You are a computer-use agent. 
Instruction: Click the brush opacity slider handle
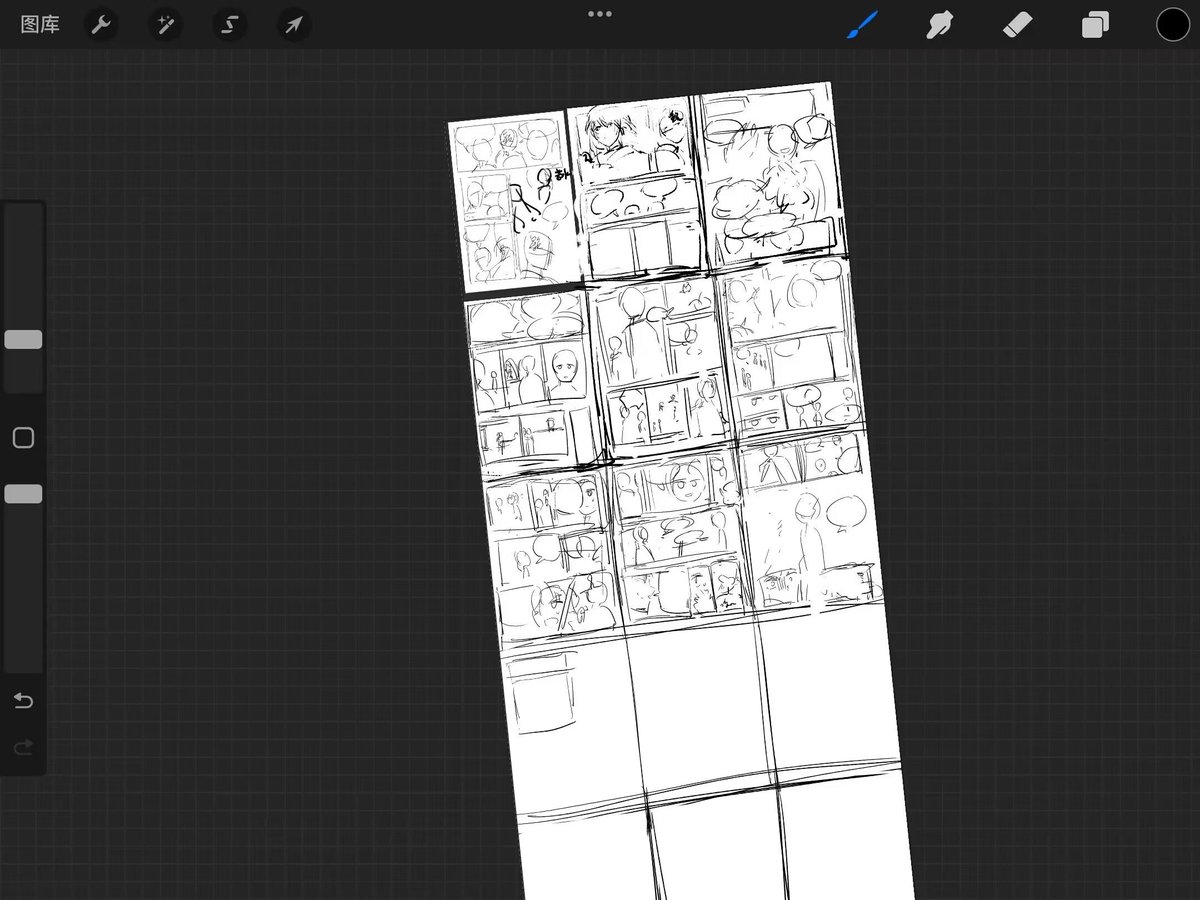coord(23,494)
